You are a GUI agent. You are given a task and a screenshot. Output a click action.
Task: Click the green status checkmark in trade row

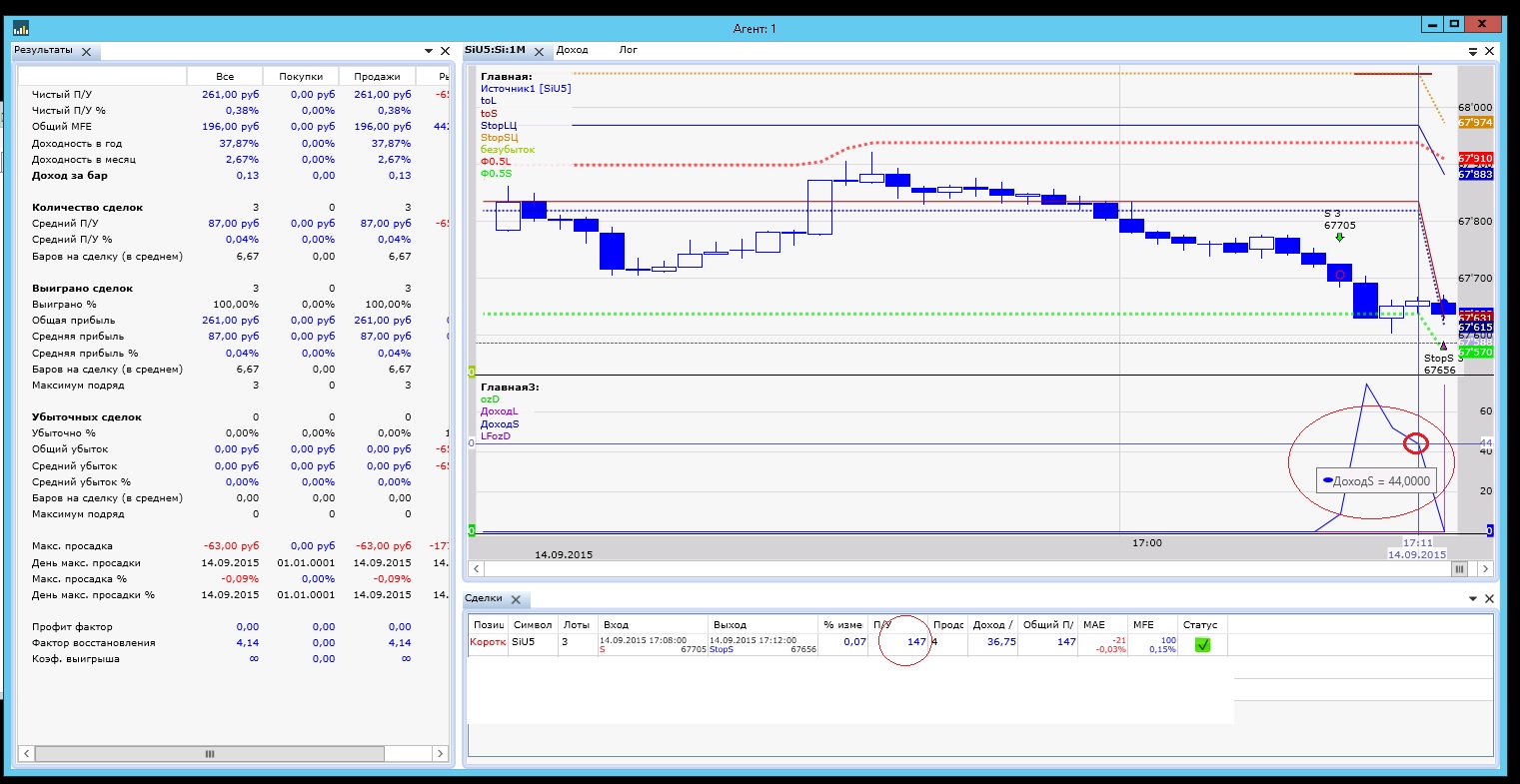click(x=1202, y=644)
